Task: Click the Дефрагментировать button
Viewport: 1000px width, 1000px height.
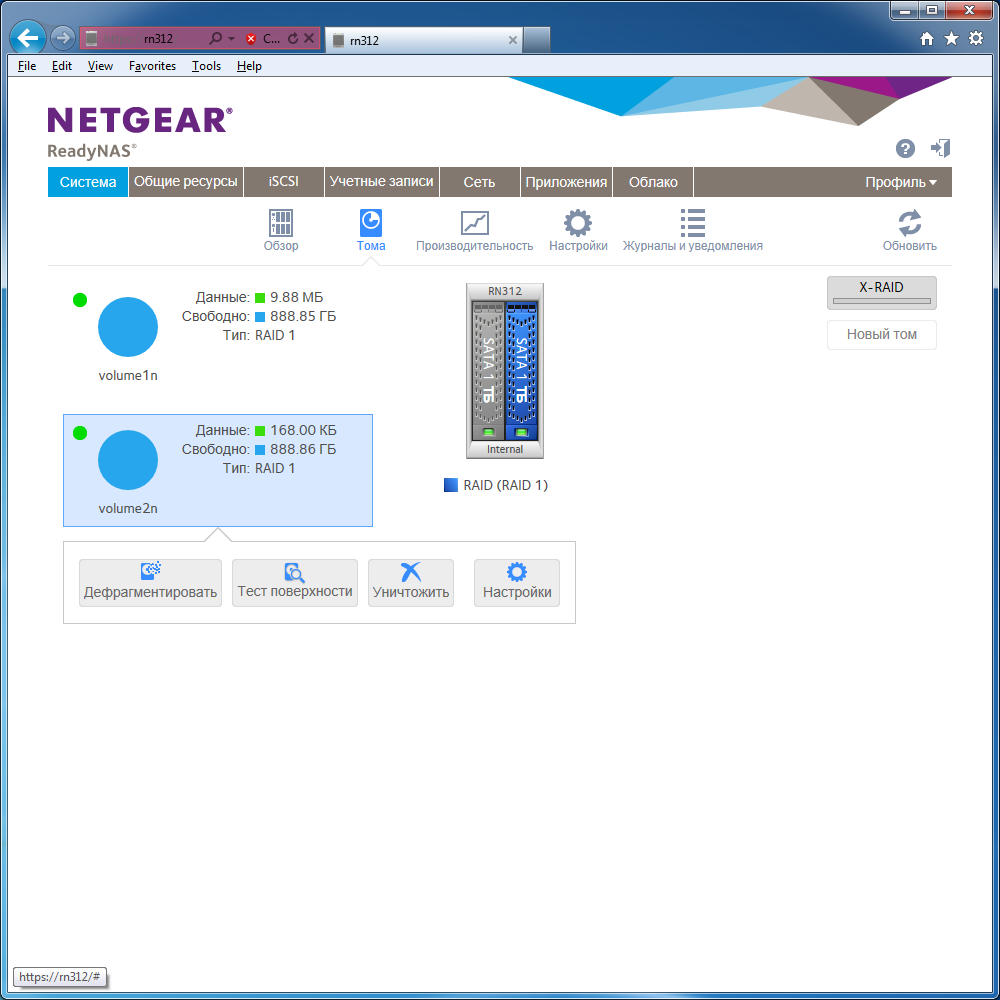Action: coord(151,583)
